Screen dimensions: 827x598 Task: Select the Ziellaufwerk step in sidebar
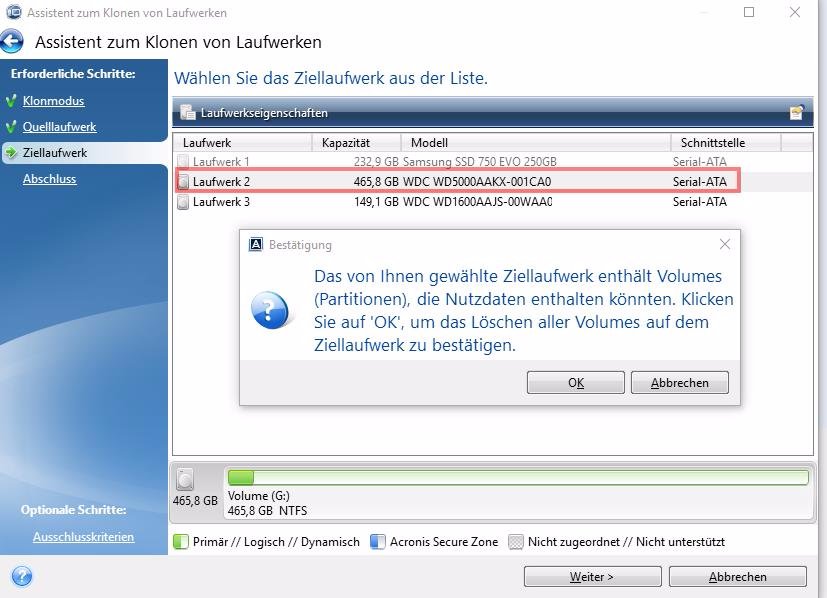click(55, 153)
